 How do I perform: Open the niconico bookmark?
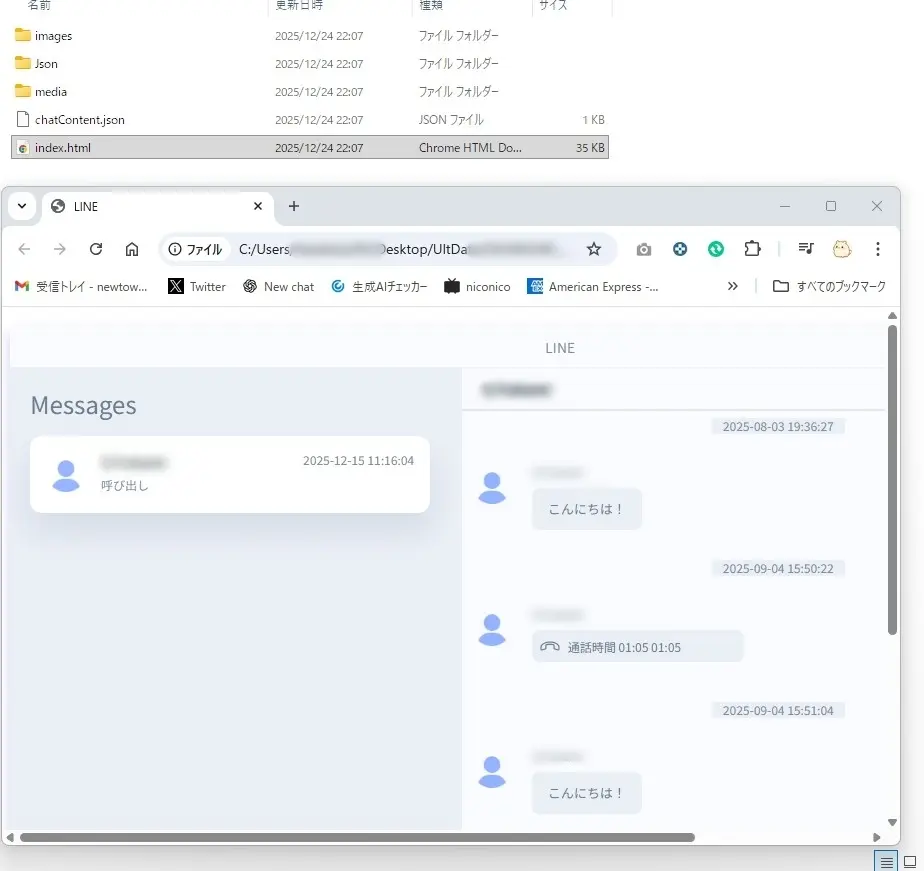point(477,286)
